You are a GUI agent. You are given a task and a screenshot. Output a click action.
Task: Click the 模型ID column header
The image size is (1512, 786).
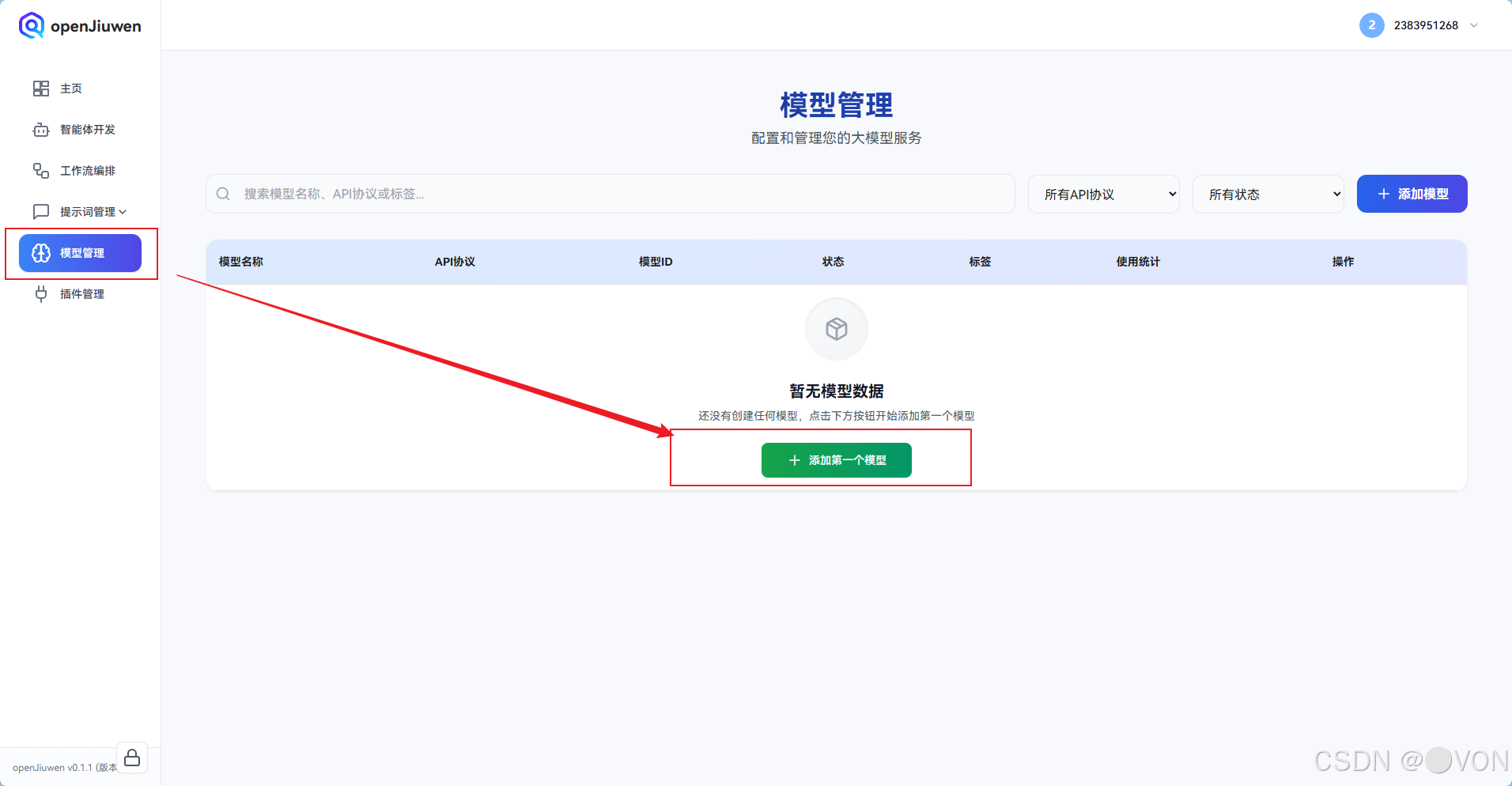click(x=656, y=262)
